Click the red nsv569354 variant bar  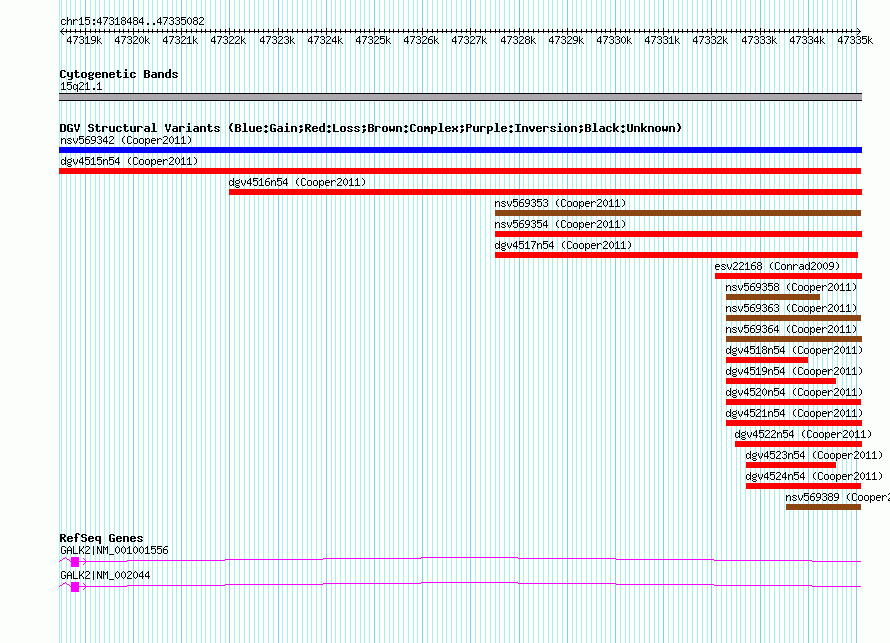[678, 234]
